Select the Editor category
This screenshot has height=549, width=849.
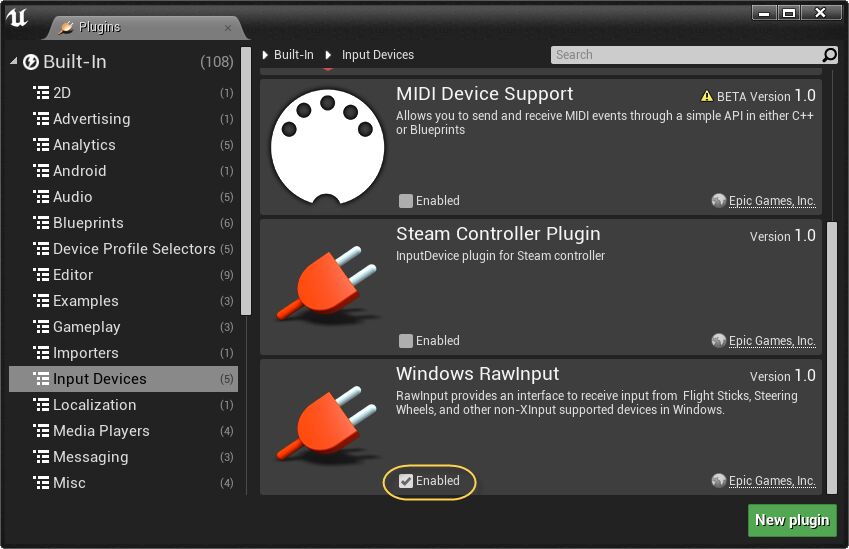coord(73,275)
